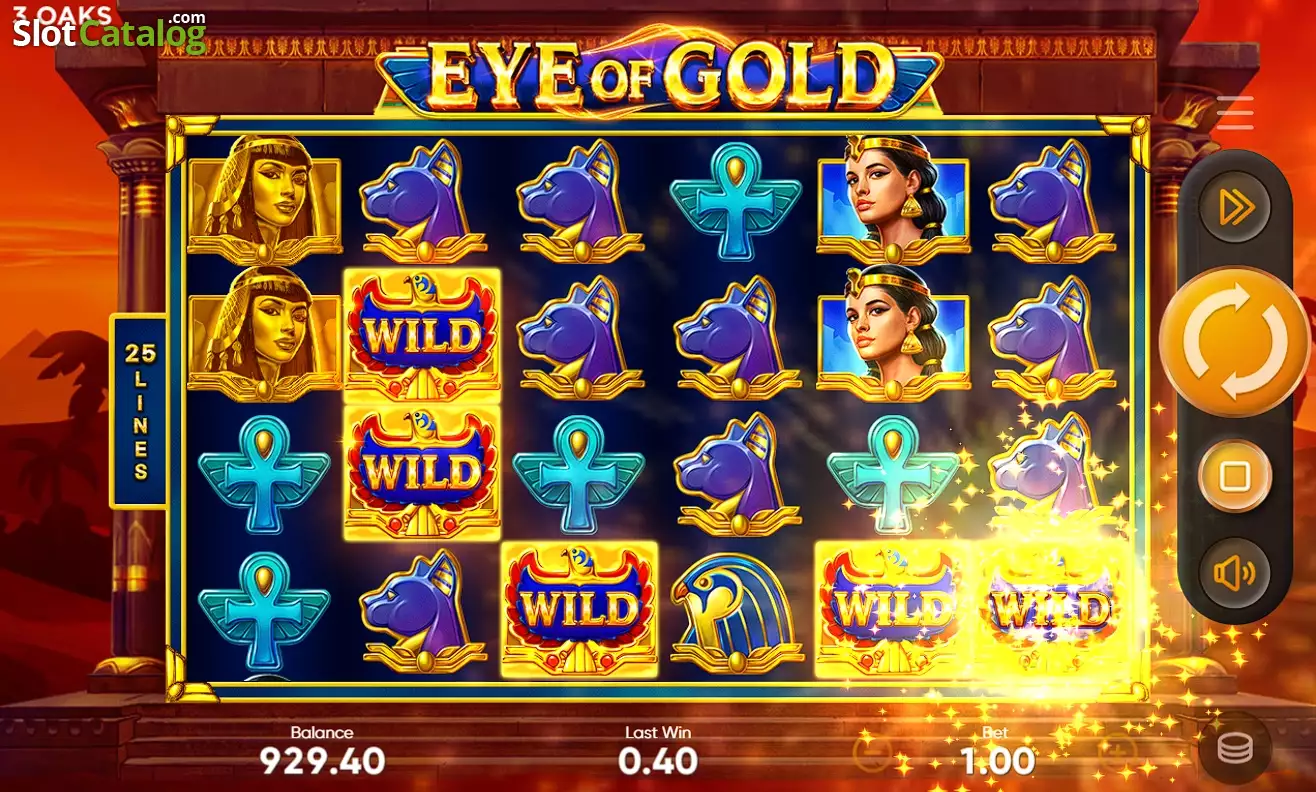Click the top Cleopatra portrait symbol
Viewport: 1316px width, 792px height.
coord(893,198)
